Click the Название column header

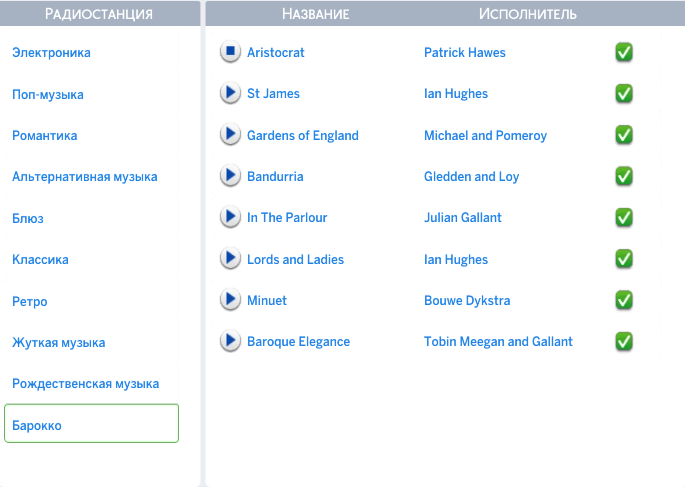coord(315,14)
